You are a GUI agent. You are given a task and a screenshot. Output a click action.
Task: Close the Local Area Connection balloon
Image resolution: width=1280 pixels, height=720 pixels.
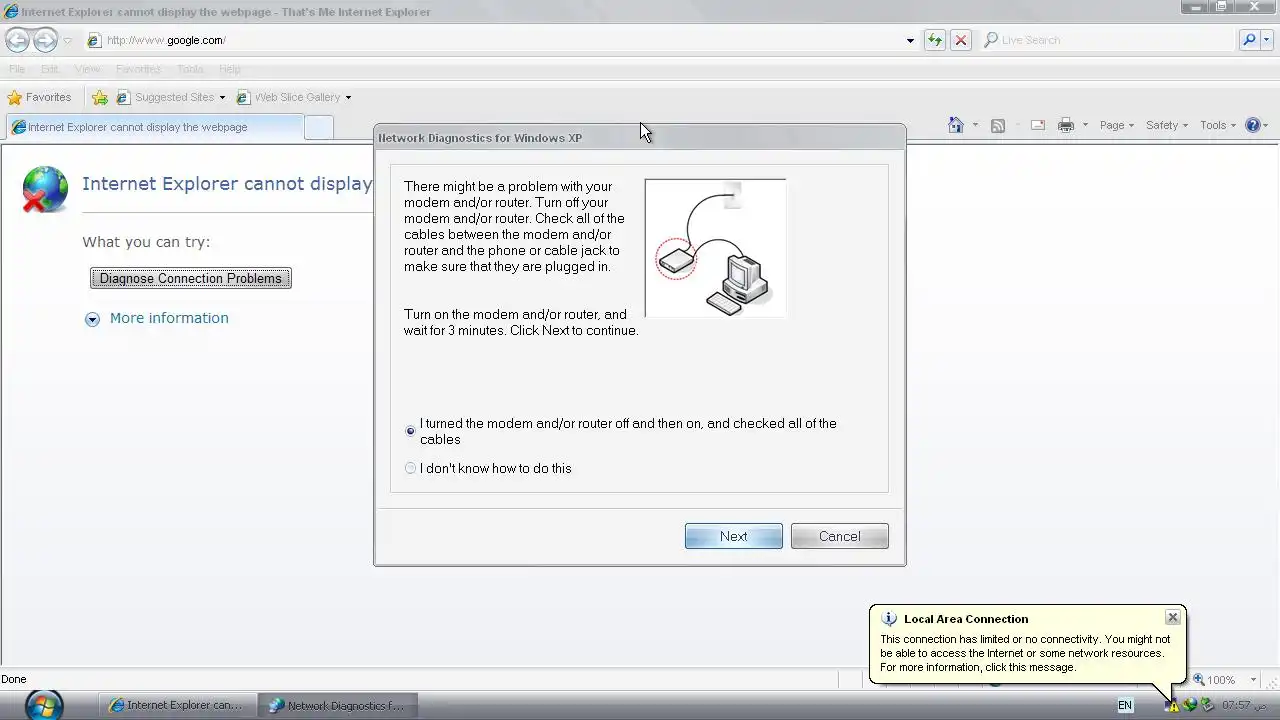1173,618
